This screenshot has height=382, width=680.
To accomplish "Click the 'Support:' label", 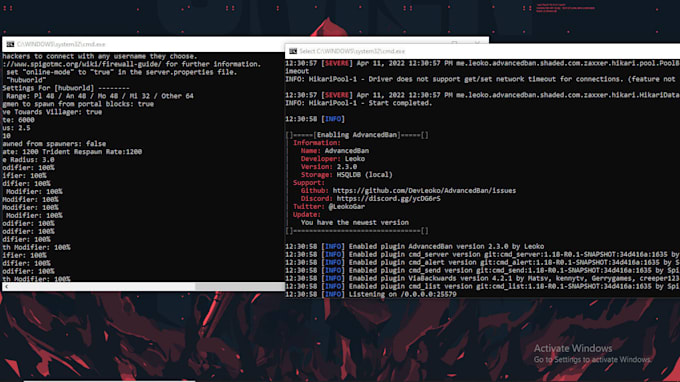I will click(309, 183).
